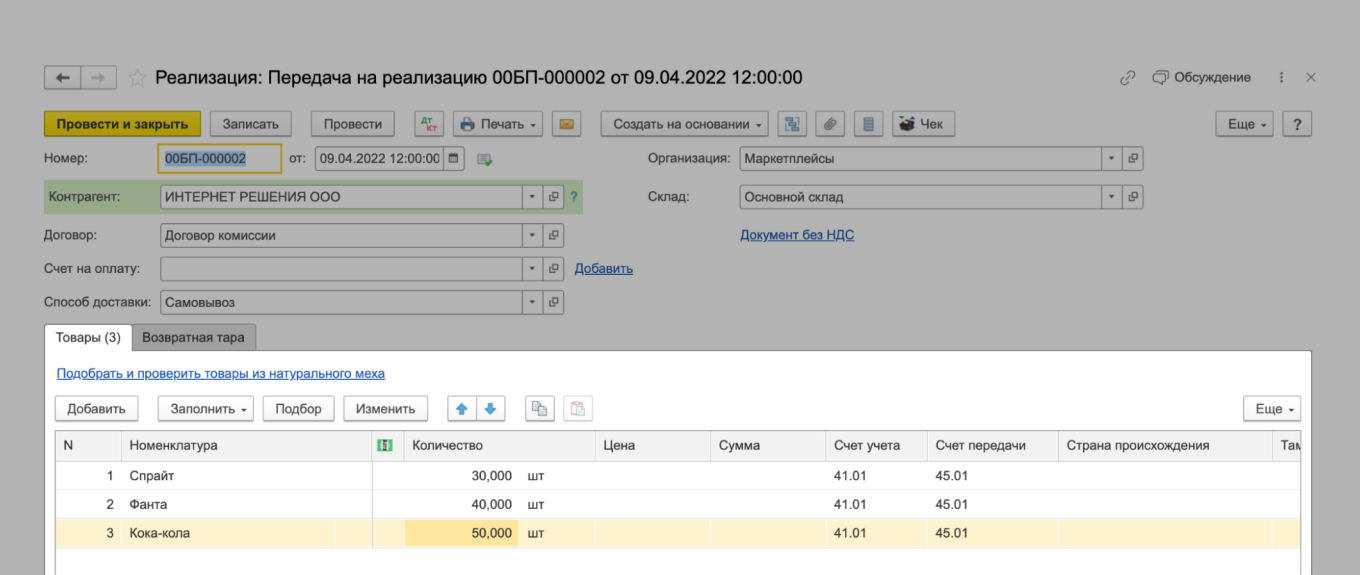Screen dimensions: 1360x575
Task: Copy table rows using copy icon
Action: pyautogui.click(x=540, y=408)
